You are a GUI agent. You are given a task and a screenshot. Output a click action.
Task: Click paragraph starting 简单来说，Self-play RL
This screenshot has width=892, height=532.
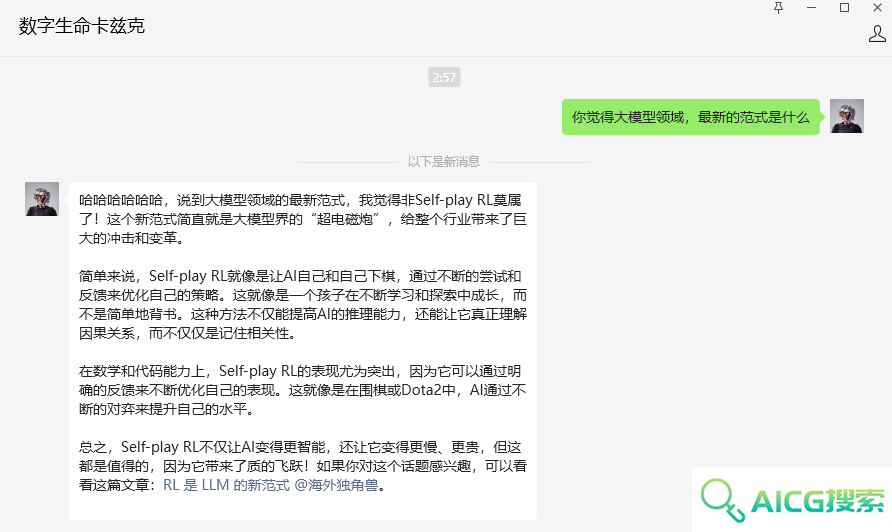pyautogui.click(x=303, y=304)
